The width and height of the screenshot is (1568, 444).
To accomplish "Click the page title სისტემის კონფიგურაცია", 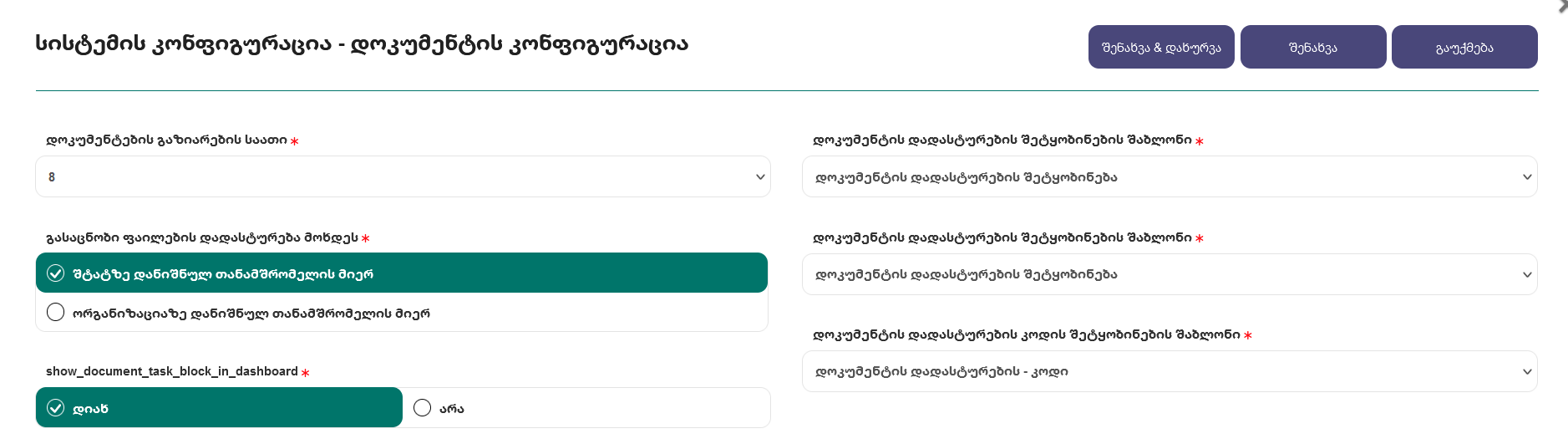I will coord(184,43).
